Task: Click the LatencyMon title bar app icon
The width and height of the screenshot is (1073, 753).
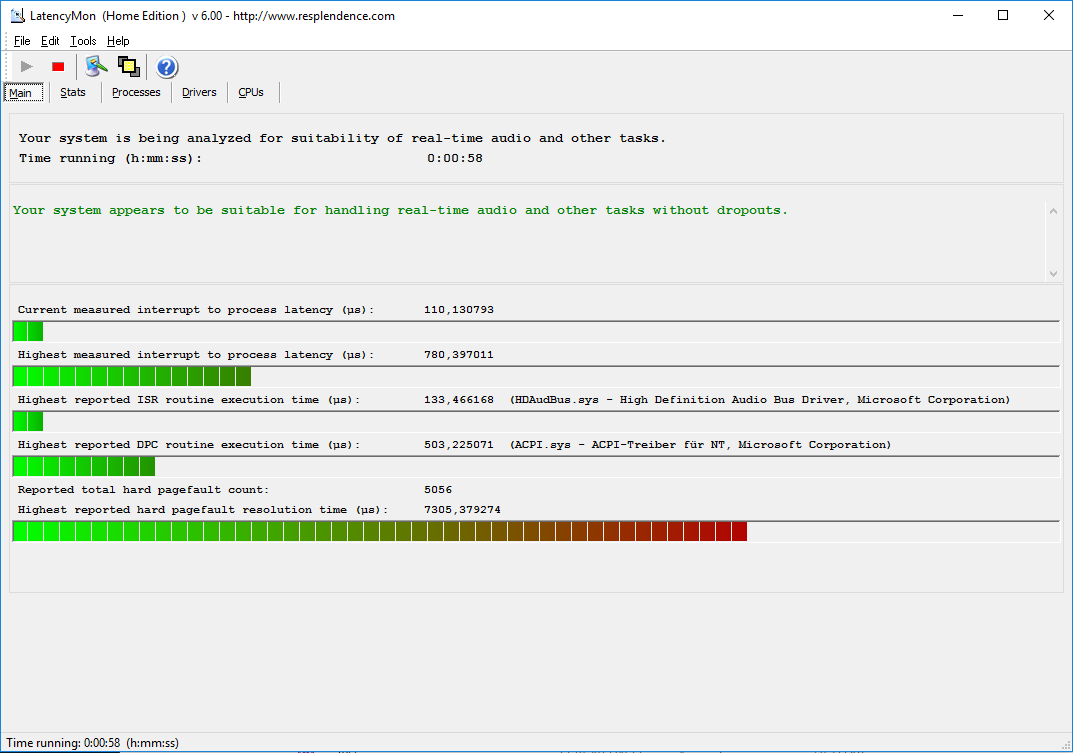Action: coord(18,15)
